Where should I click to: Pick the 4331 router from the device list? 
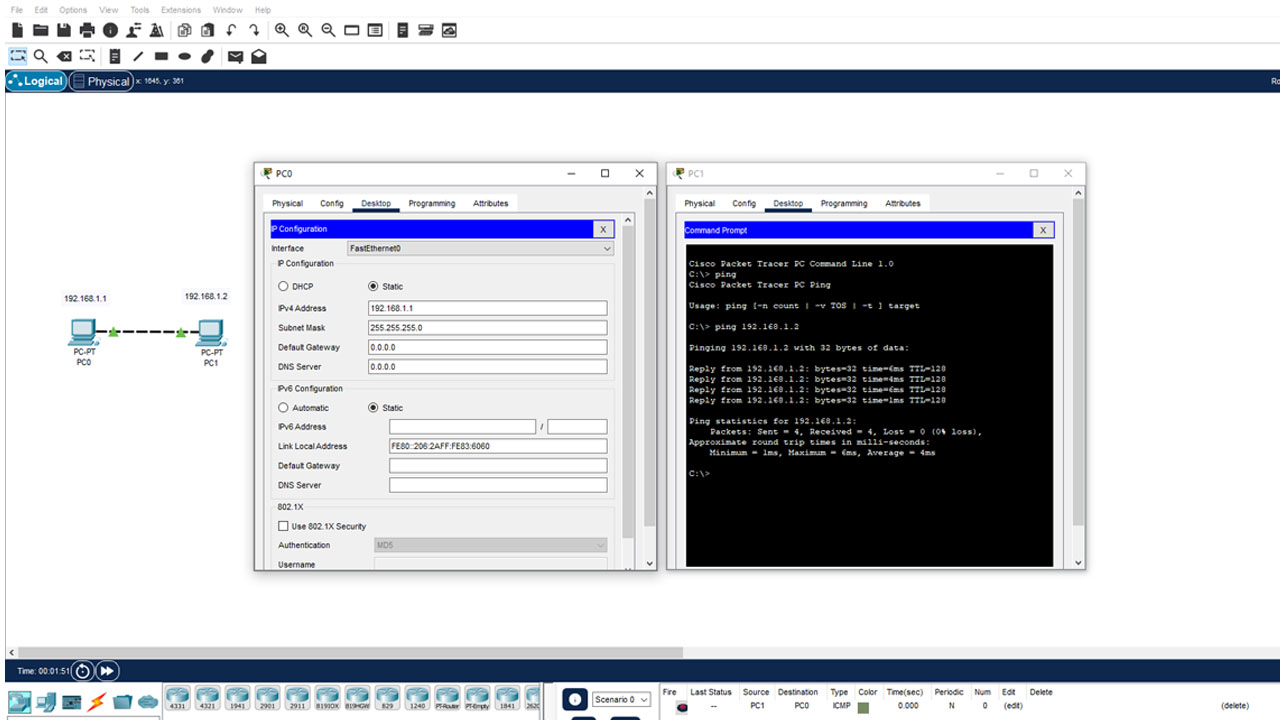click(177, 697)
